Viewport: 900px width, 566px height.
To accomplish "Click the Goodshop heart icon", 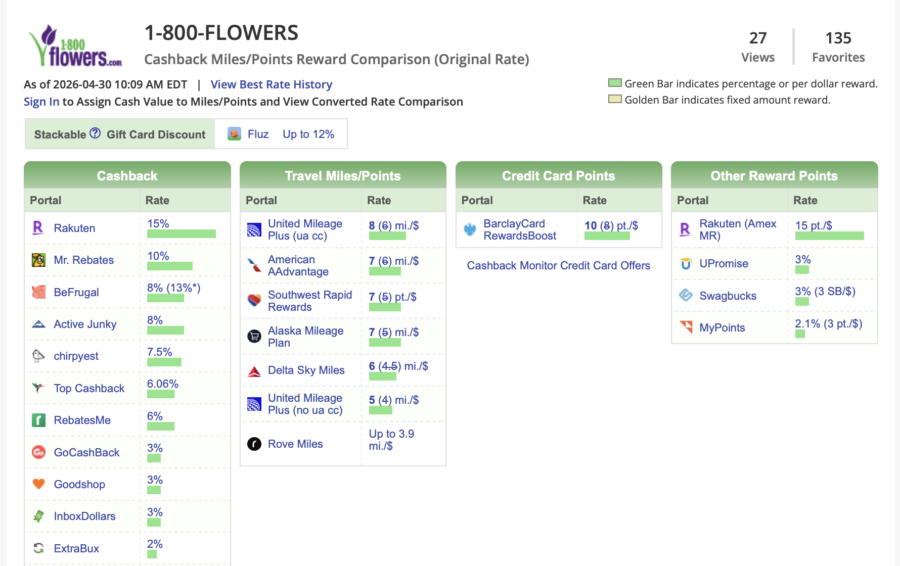I will coord(38,484).
